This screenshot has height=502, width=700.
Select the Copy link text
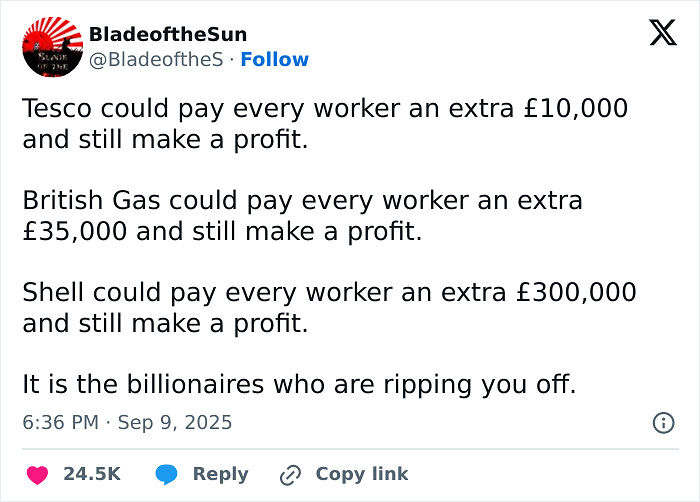click(x=361, y=474)
